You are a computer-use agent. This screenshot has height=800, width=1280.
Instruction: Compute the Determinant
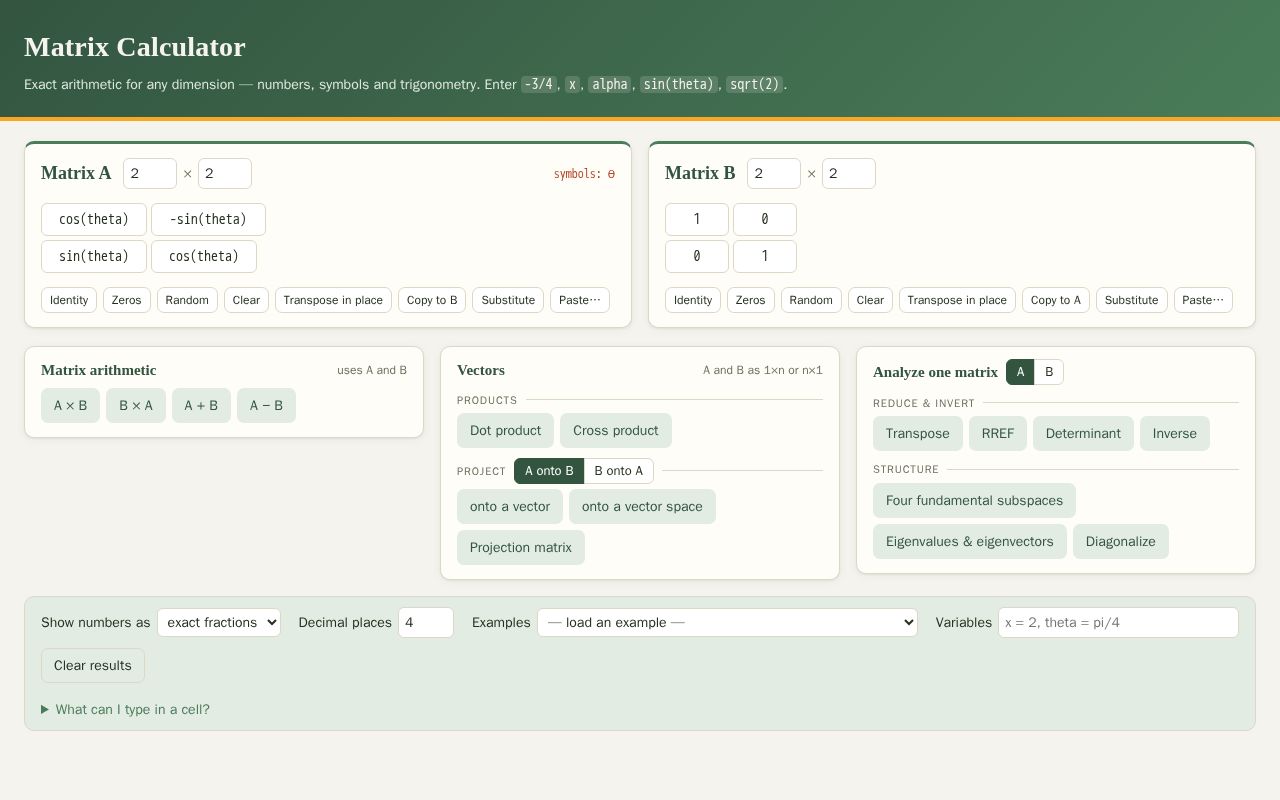tap(1083, 433)
